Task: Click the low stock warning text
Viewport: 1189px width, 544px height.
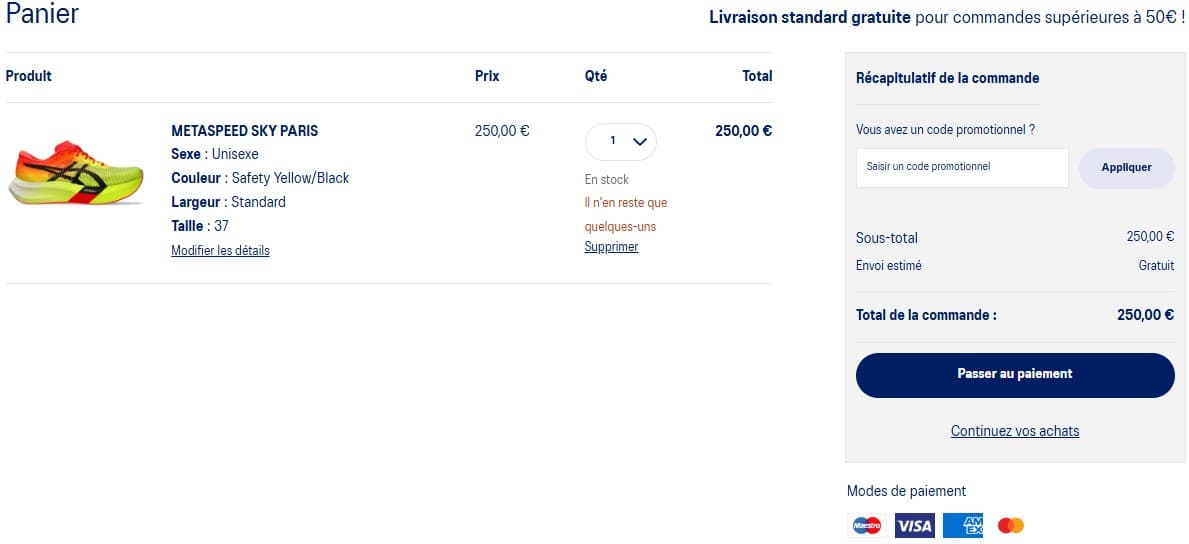Action: click(626, 214)
